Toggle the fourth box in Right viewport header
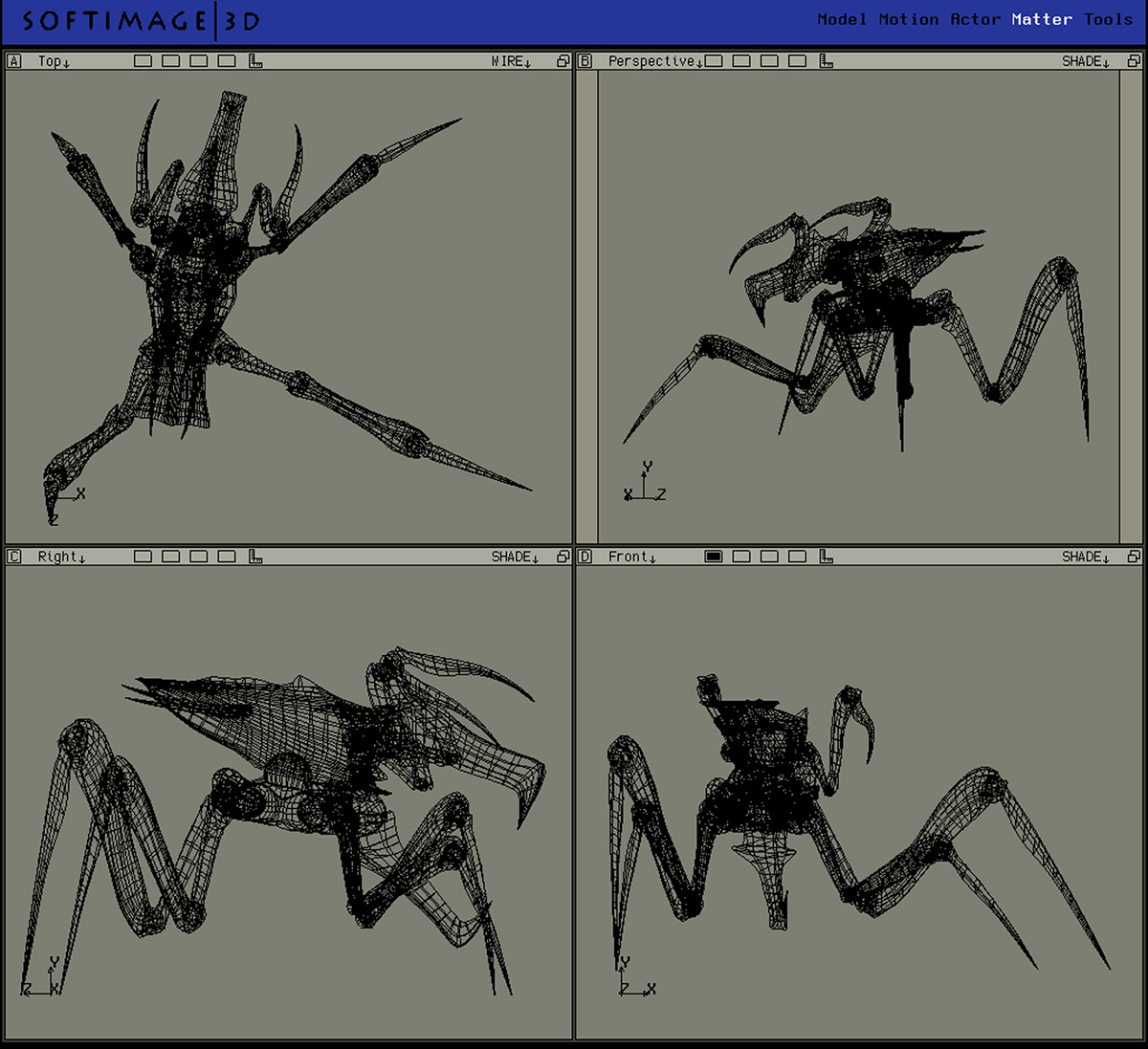This screenshot has height=1049, width=1148. (x=227, y=557)
